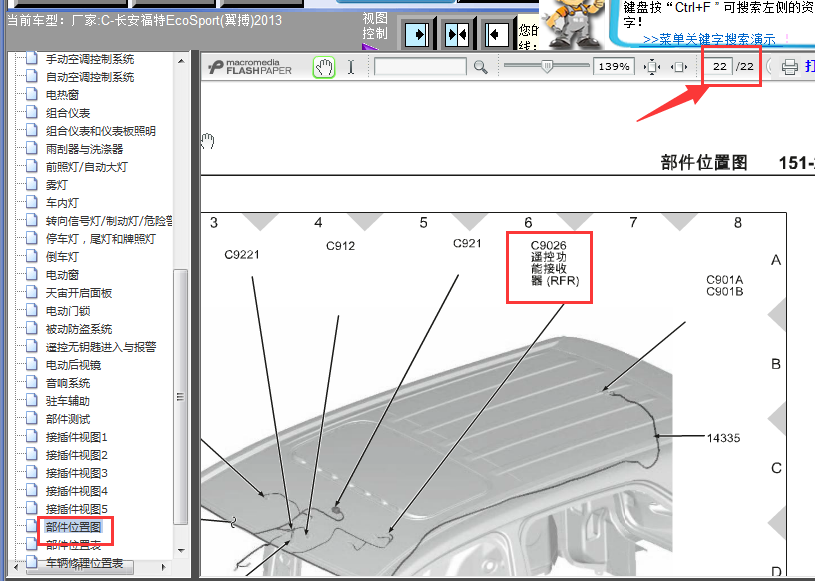Viewport: 815px width, 581px height.
Task: Click the C912 connector label in diagram
Action: click(340, 246)
